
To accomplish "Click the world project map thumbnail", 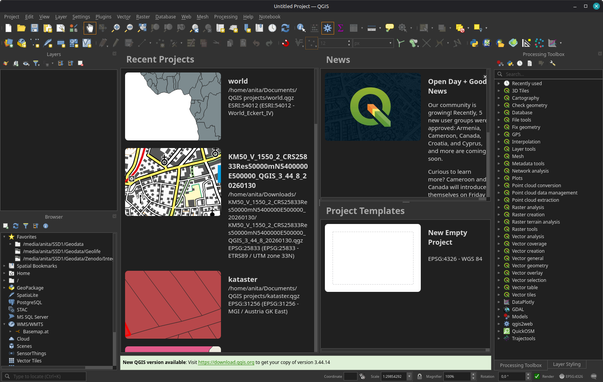I will click(173, 106).
